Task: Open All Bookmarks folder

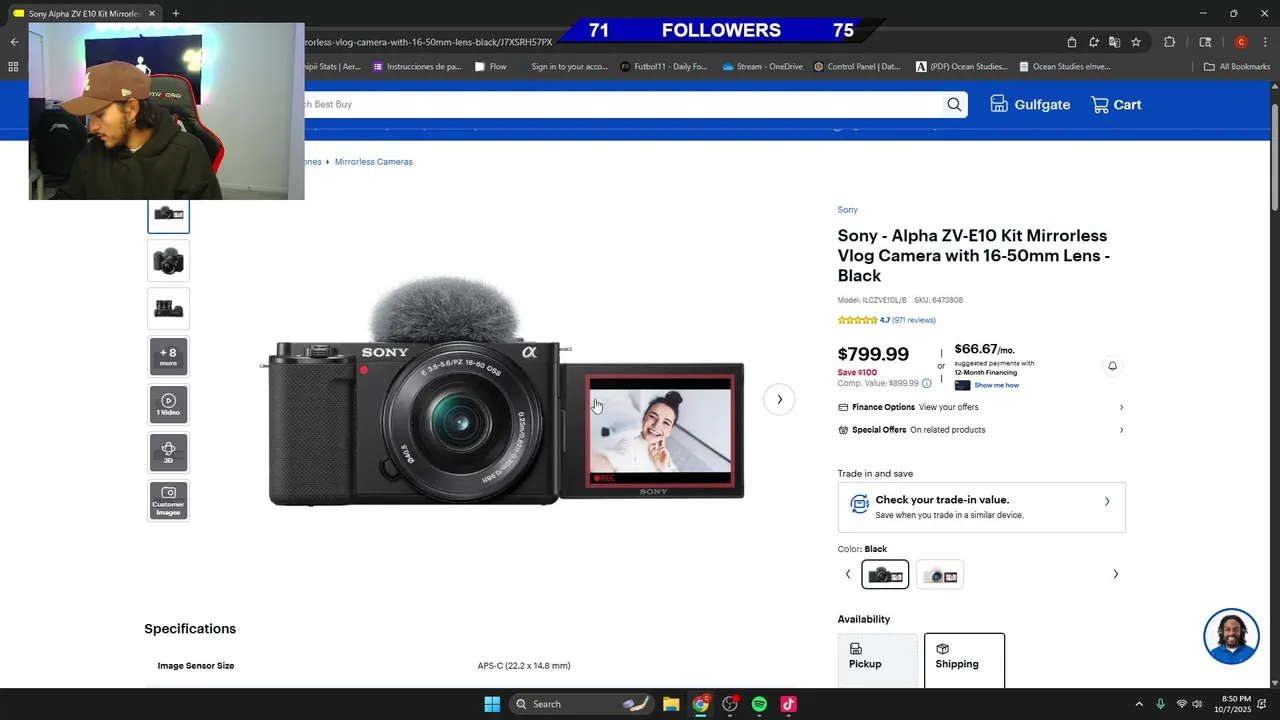Action: click(x=1236, y=67)
